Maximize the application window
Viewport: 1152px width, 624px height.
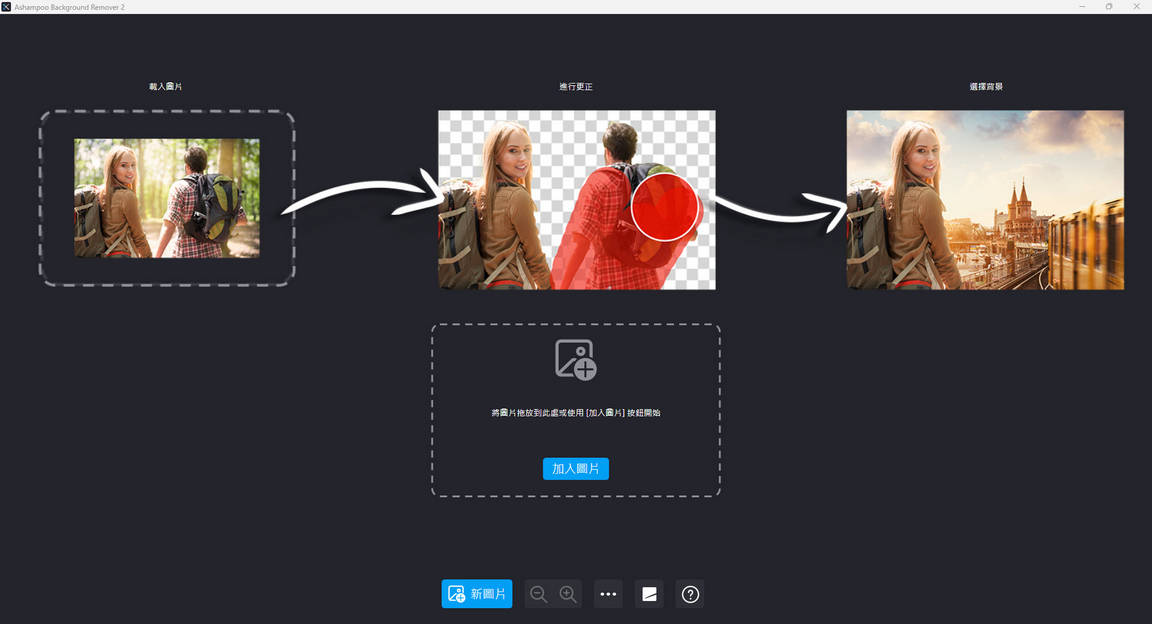click(1109, 7)
